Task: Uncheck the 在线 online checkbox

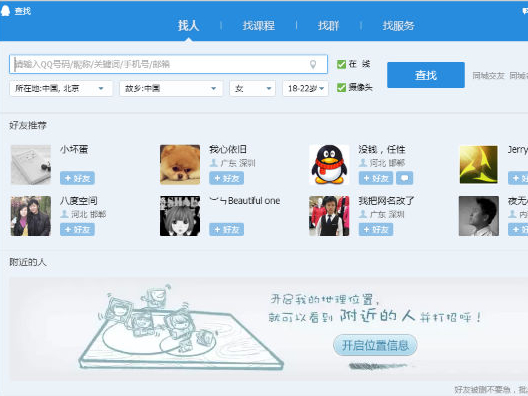Action: tap(341, 64)
